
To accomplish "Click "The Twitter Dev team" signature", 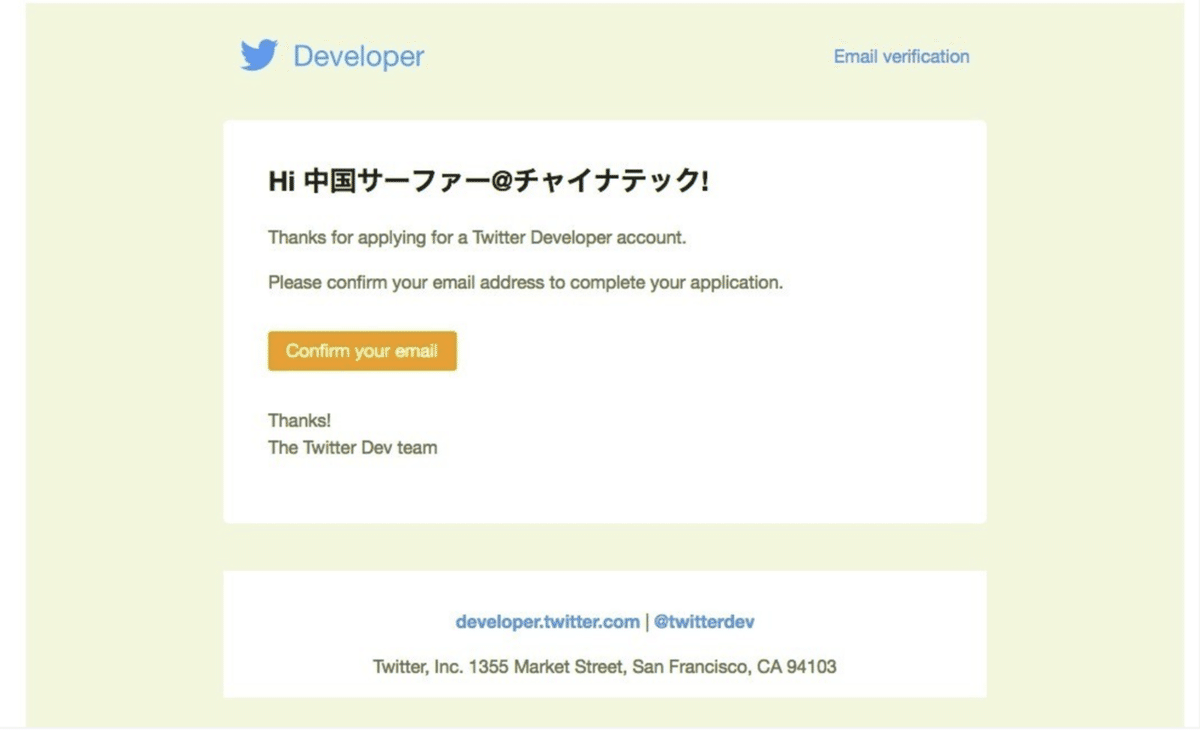I will coord(352,448).
